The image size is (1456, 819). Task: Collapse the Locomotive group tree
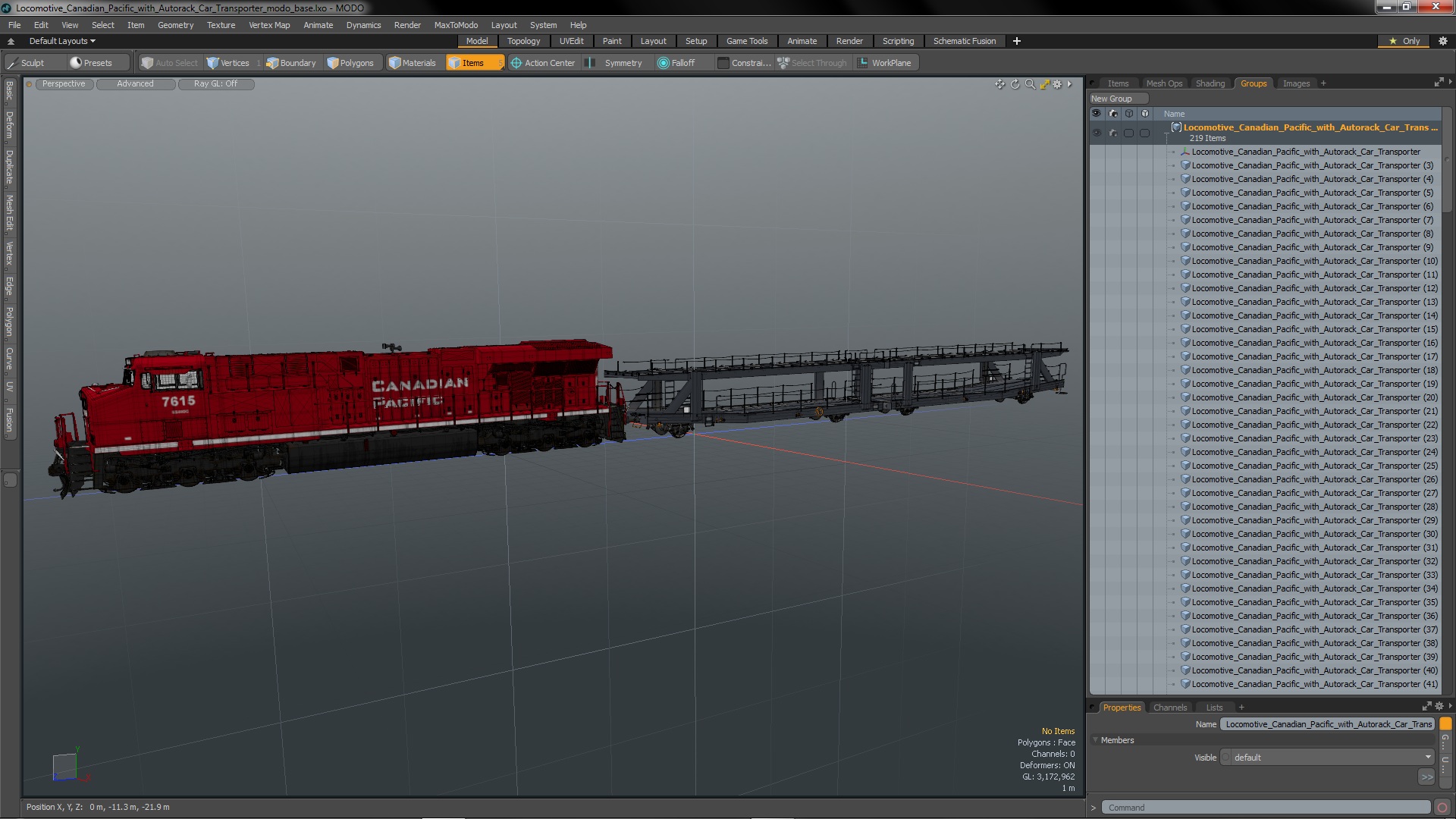click(1166, 133)
